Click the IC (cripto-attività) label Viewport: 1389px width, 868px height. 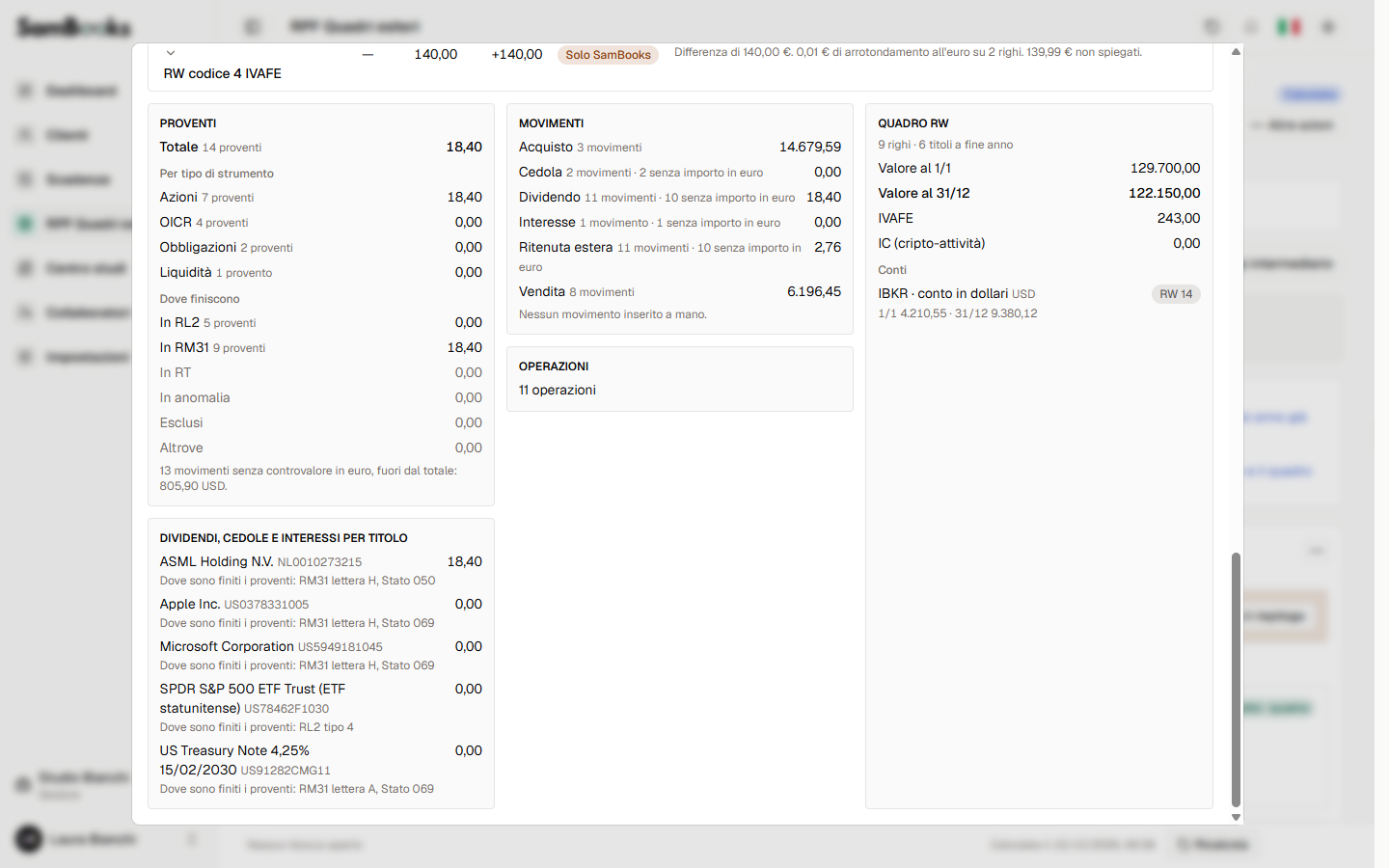point(932,244)
